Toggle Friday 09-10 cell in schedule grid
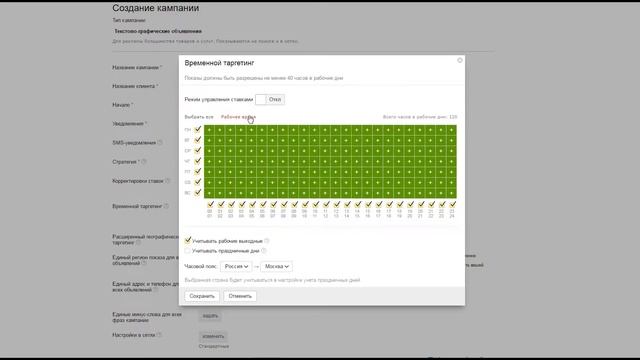Image resolution: width=640 pixels, height=360 pixels. tap(304, 172)
